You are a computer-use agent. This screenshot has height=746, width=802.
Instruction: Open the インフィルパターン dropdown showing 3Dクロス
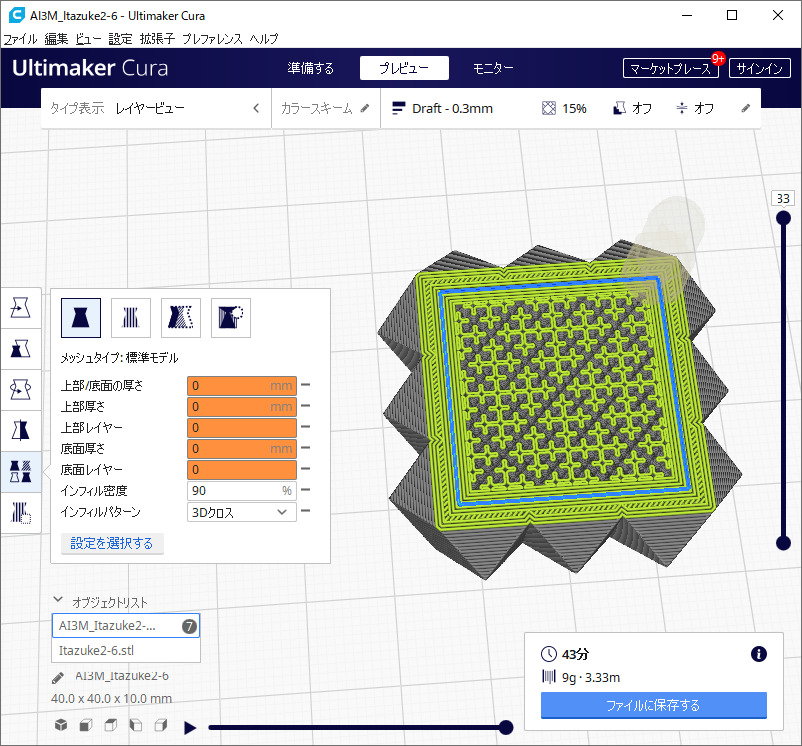click(x=242, y=512)
